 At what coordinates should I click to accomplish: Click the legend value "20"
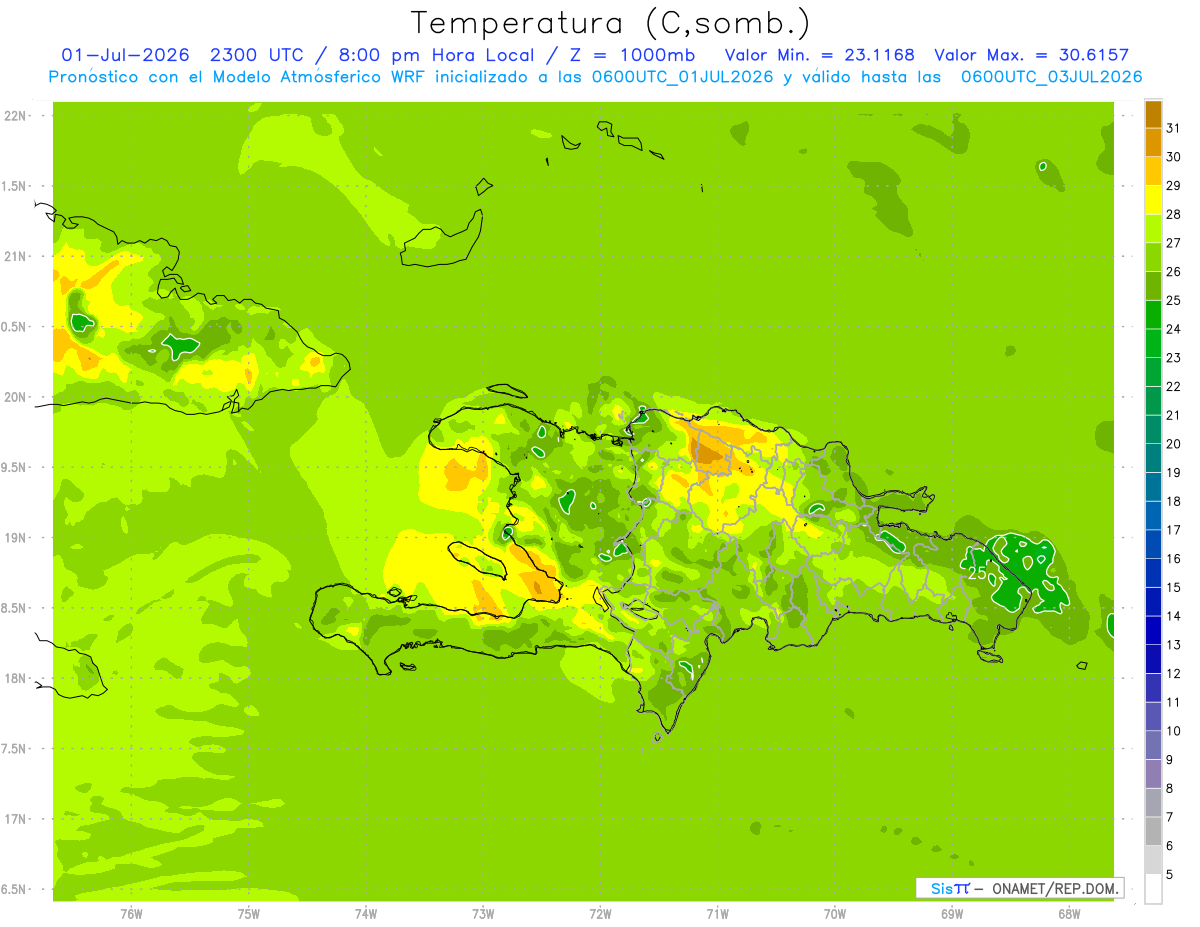1173,444
